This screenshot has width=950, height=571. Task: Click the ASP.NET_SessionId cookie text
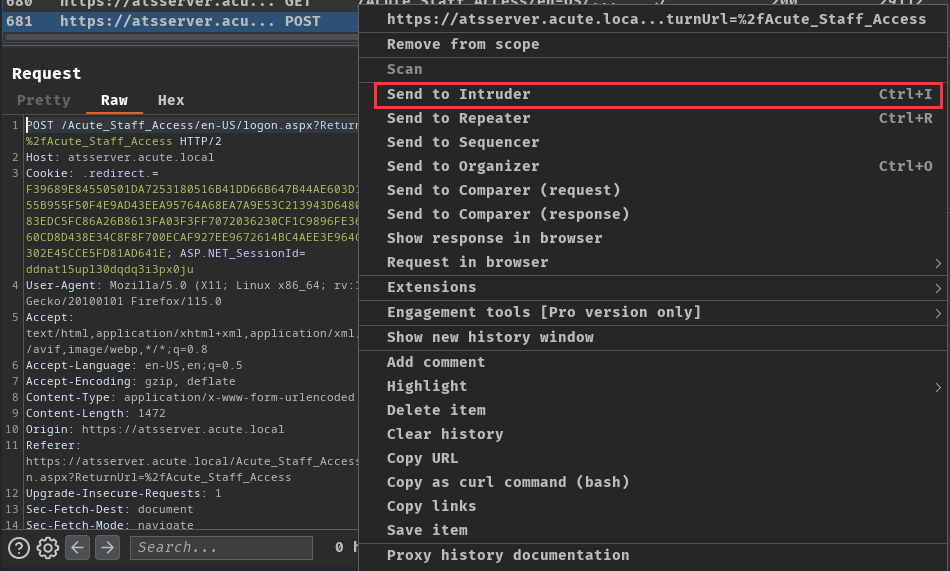(x=242, y=253)
